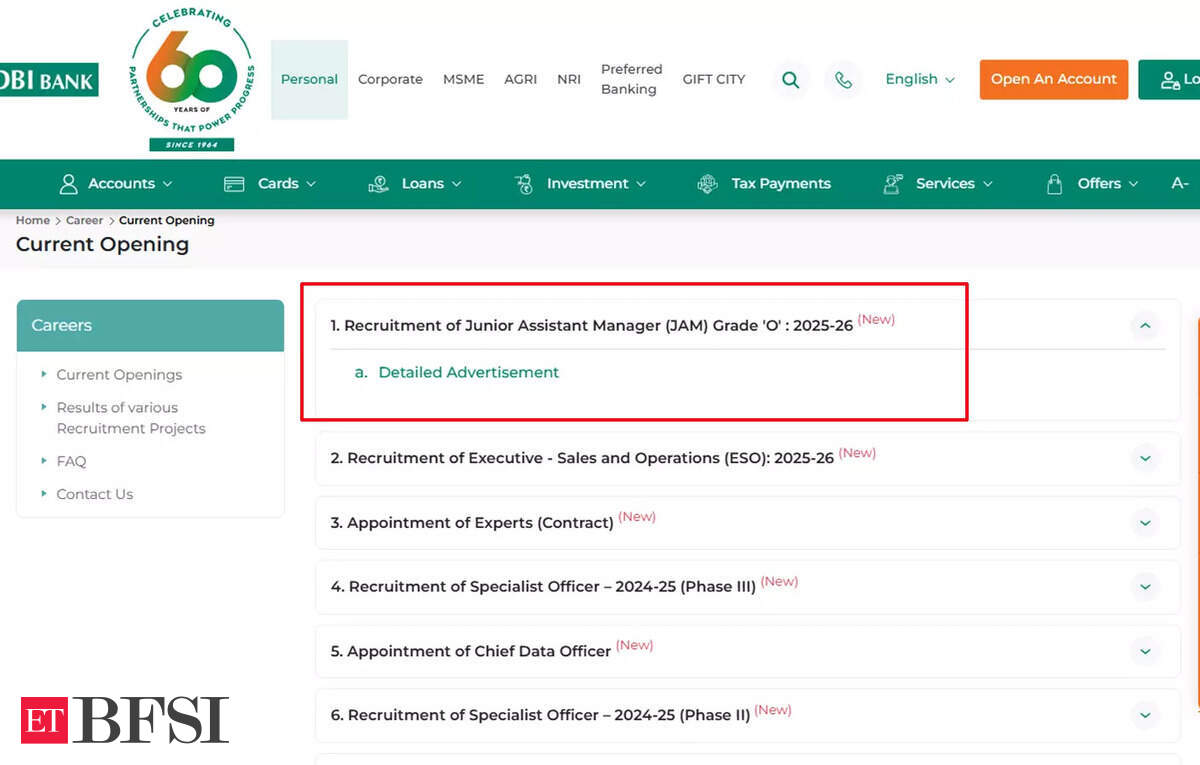The image size is (1200, 765).
Task: Click the search magnifier icon
Action: click(790, 80)
